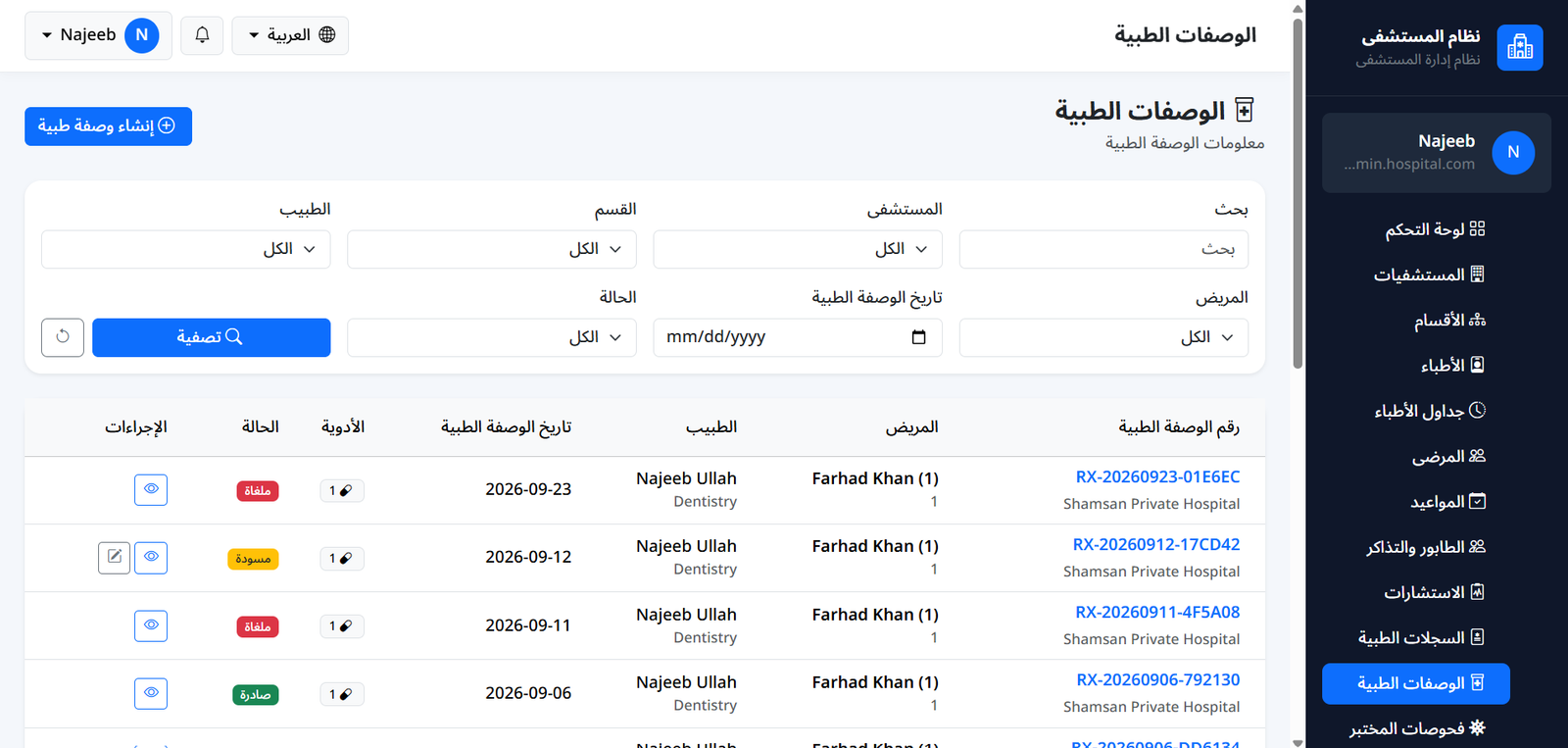Open the الطبيب filter dropdown
1568x748 pixels.
click(186, 249)
